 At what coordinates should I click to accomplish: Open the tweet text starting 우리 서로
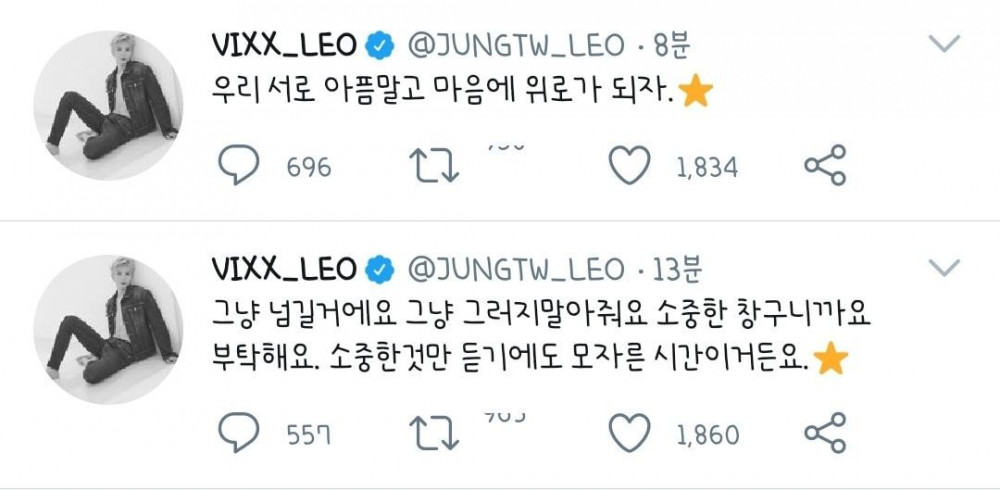coord(462,93)
